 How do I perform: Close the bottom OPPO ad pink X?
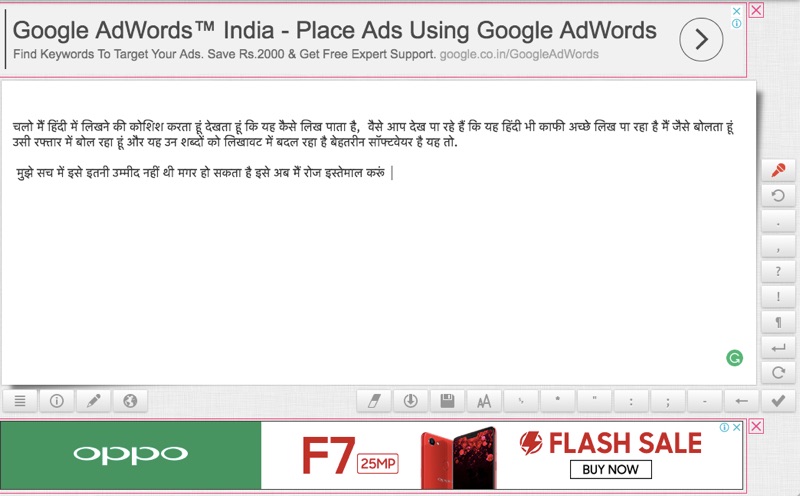pos(757,426)
